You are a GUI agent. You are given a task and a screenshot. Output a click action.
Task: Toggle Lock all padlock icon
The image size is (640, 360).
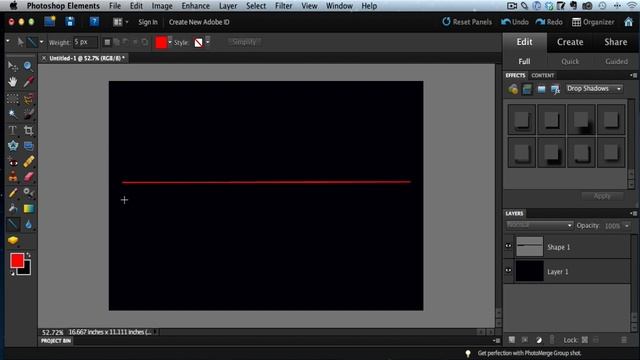tap(596, 340)
